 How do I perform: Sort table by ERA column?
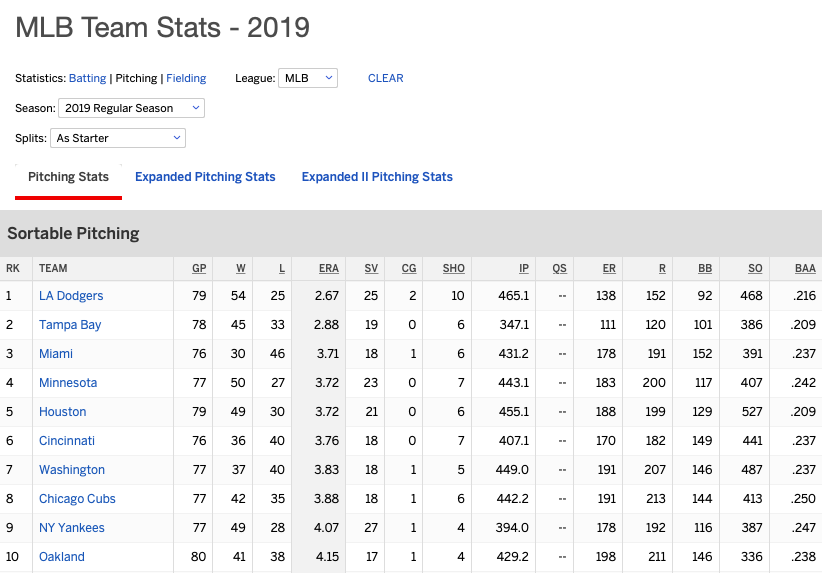(x=329, y=268)
